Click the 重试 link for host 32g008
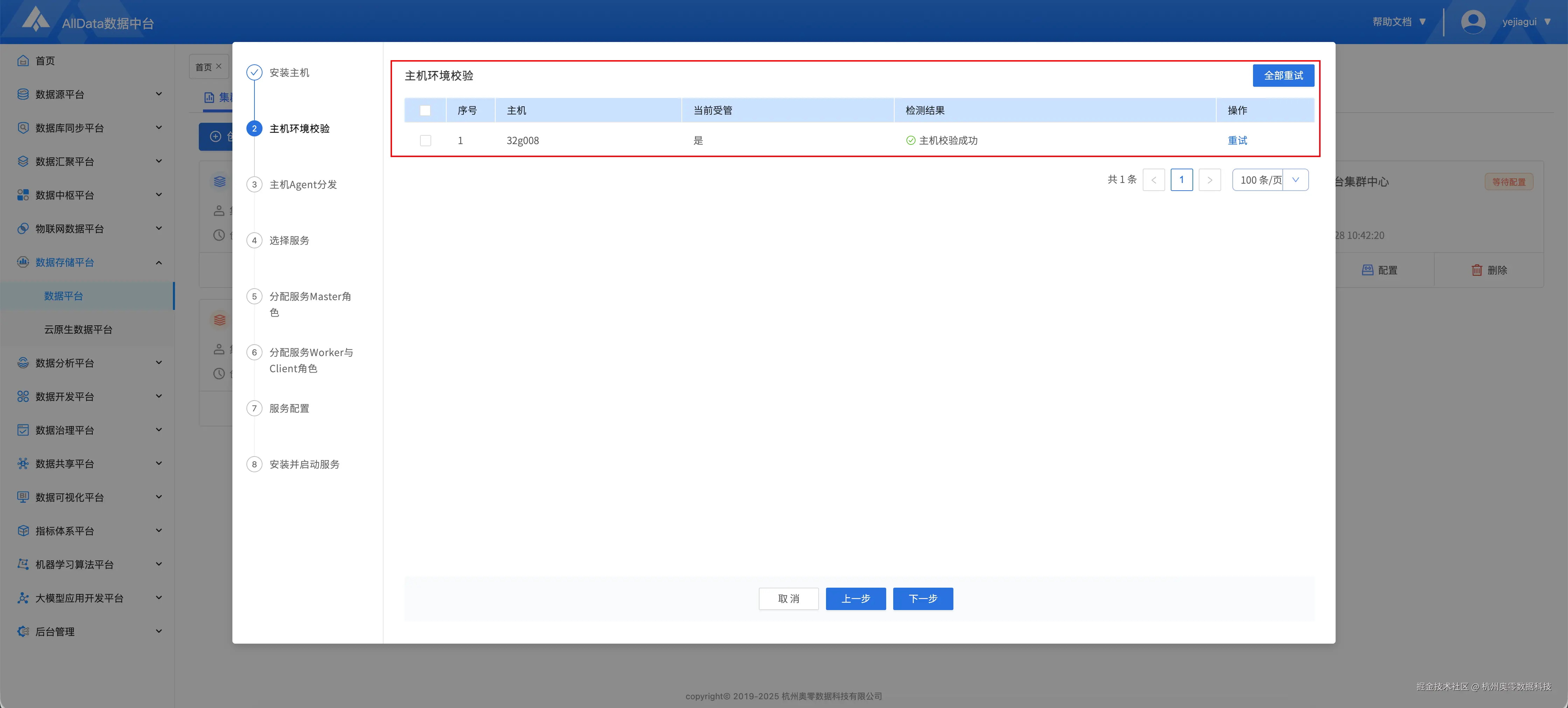 1237,141
